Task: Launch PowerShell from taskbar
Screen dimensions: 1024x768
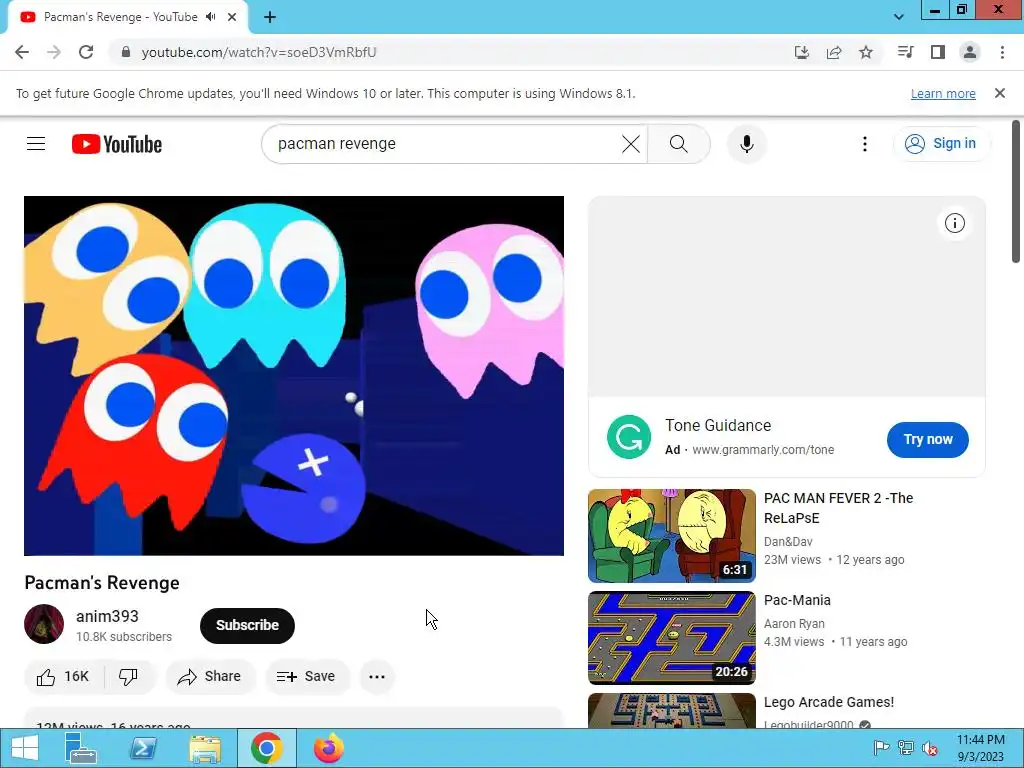Action: [143, 748]
